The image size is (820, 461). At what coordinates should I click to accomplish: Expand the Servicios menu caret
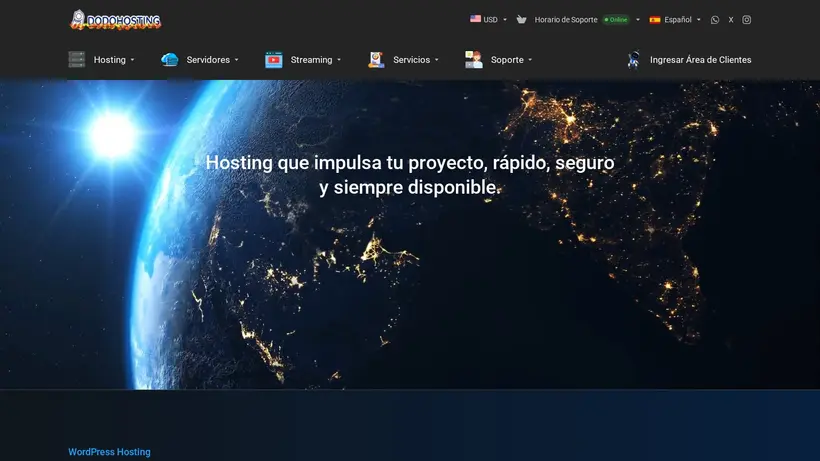(437, 60)
